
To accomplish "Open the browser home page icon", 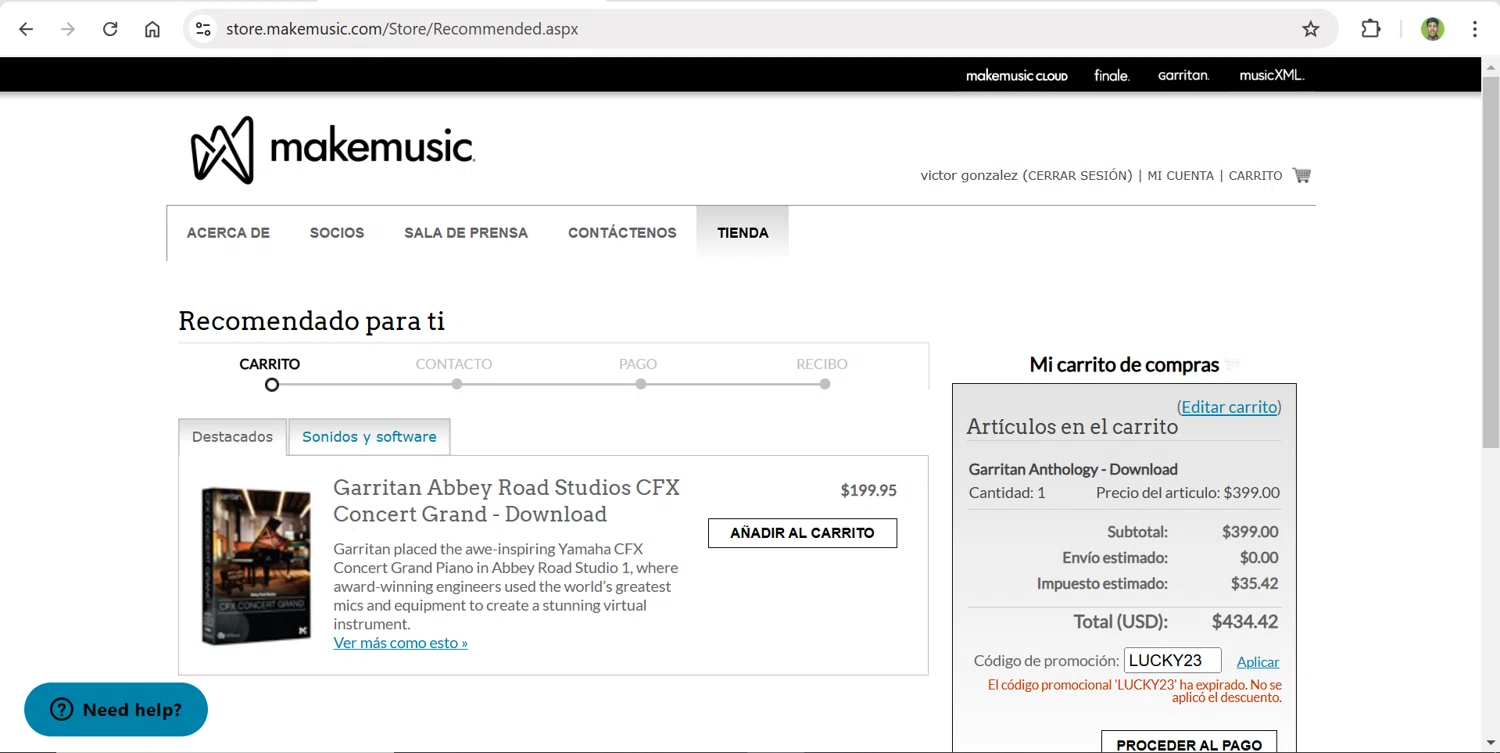I will (152, 29).
